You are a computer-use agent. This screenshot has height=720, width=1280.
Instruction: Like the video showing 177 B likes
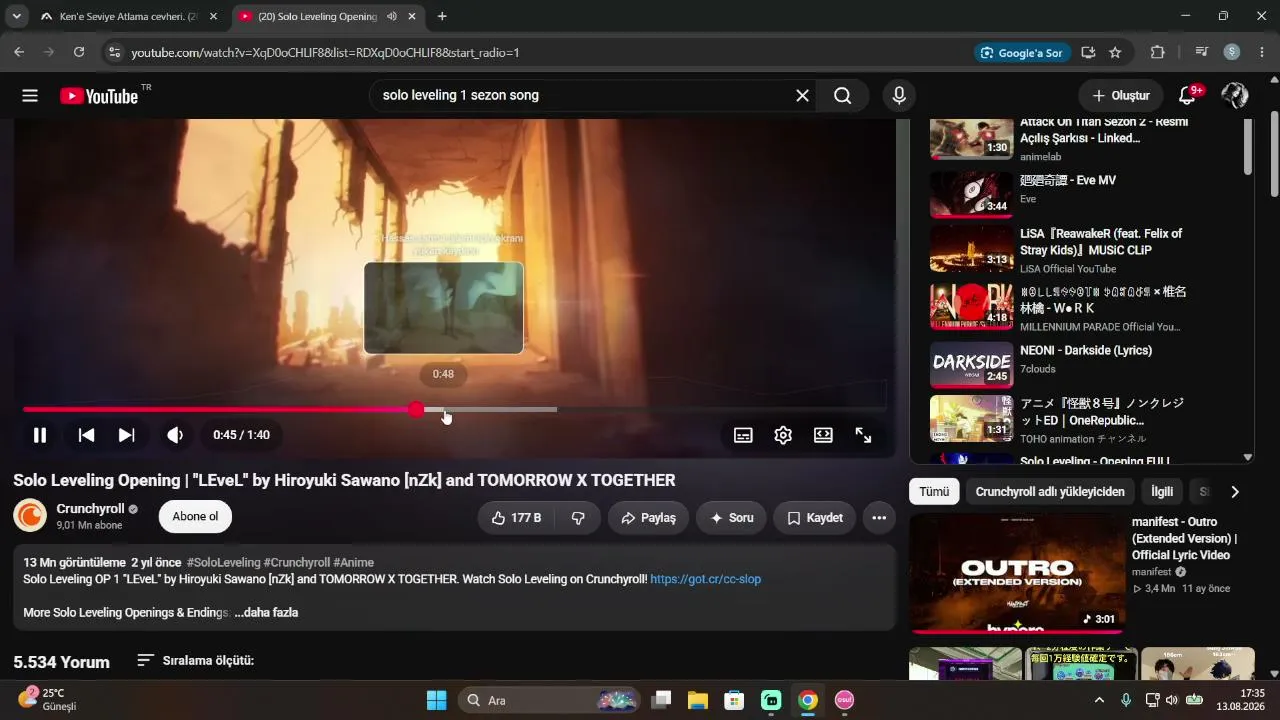pyautogui.click(x=516, y=518)
